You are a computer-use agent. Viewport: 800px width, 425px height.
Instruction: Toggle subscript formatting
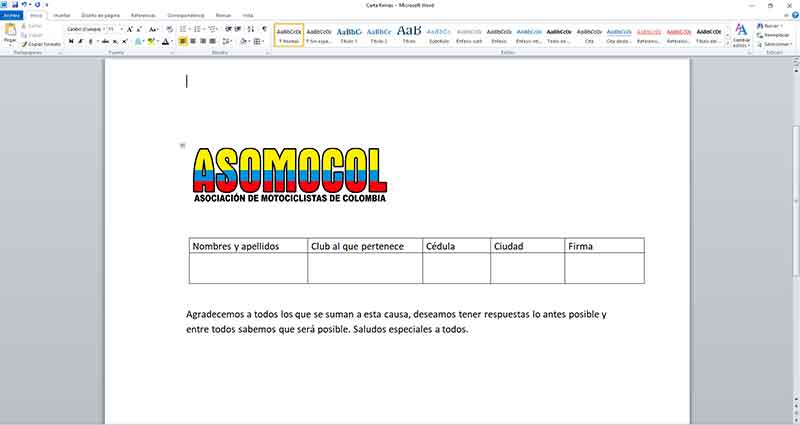(115, 41)
